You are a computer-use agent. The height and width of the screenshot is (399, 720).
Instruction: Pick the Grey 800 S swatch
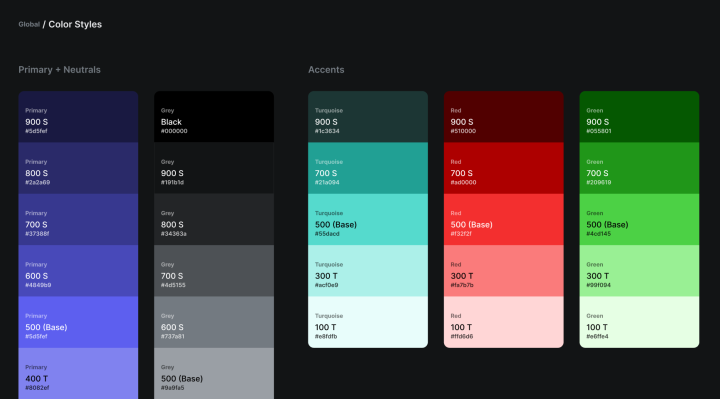coord(214,219)
